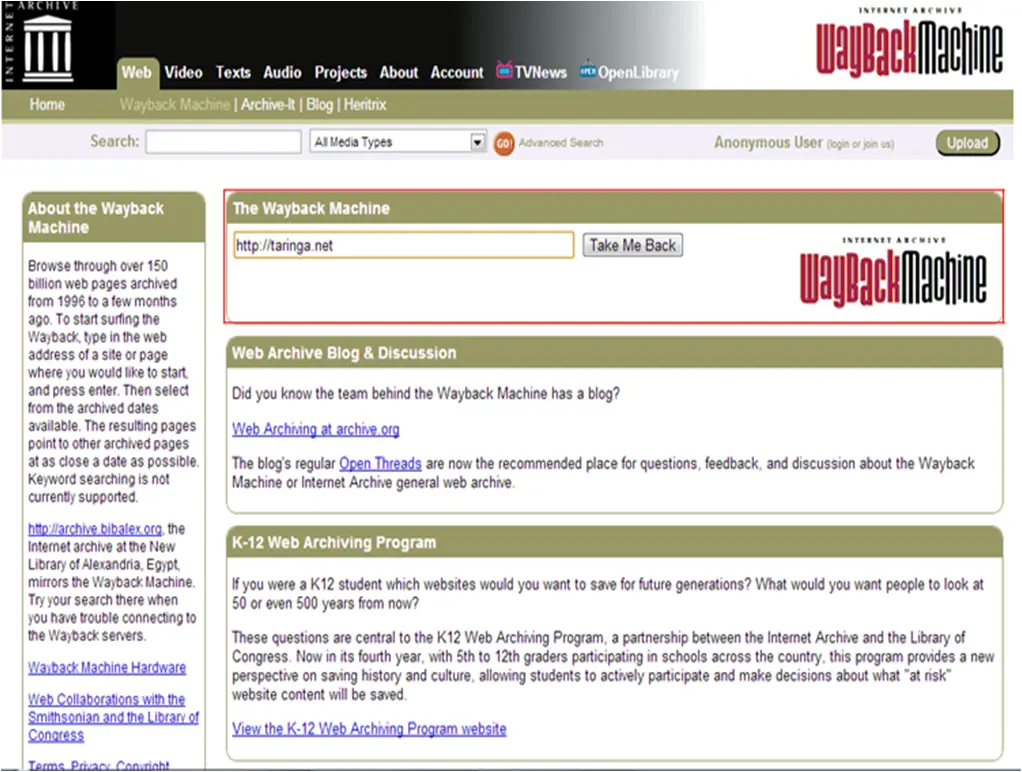This screenshot has height=772, width=1022.
Task: Open the Audio tab
Action: point(282,72)
